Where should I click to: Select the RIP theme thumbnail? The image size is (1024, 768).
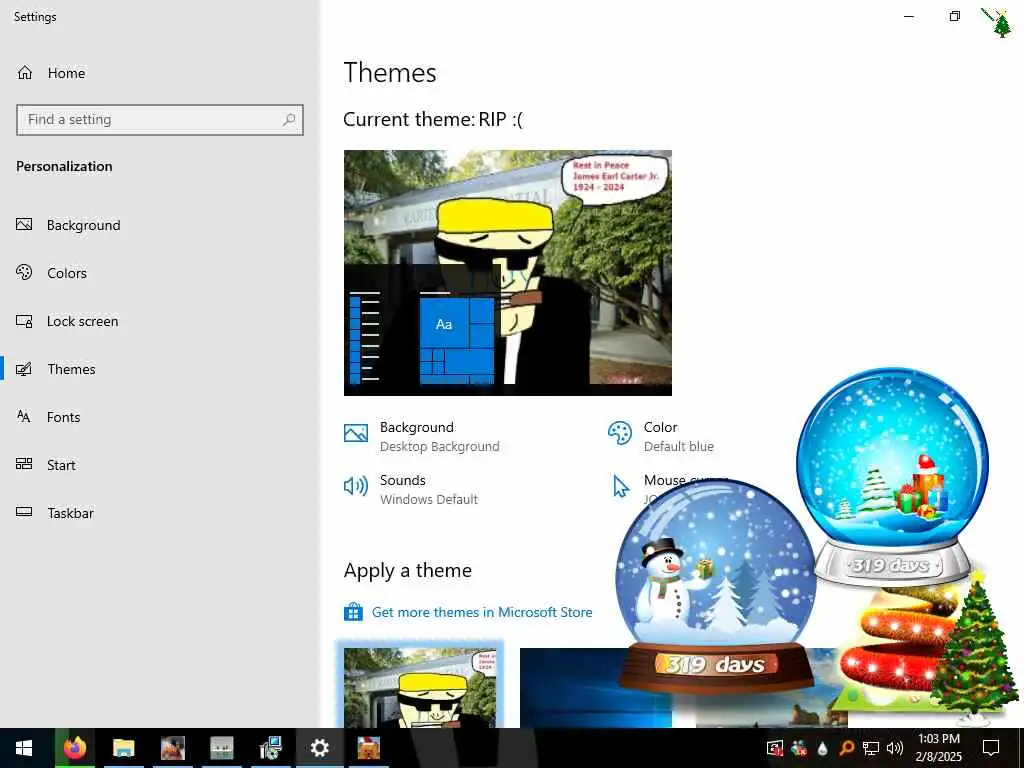[x=420, y=687]
